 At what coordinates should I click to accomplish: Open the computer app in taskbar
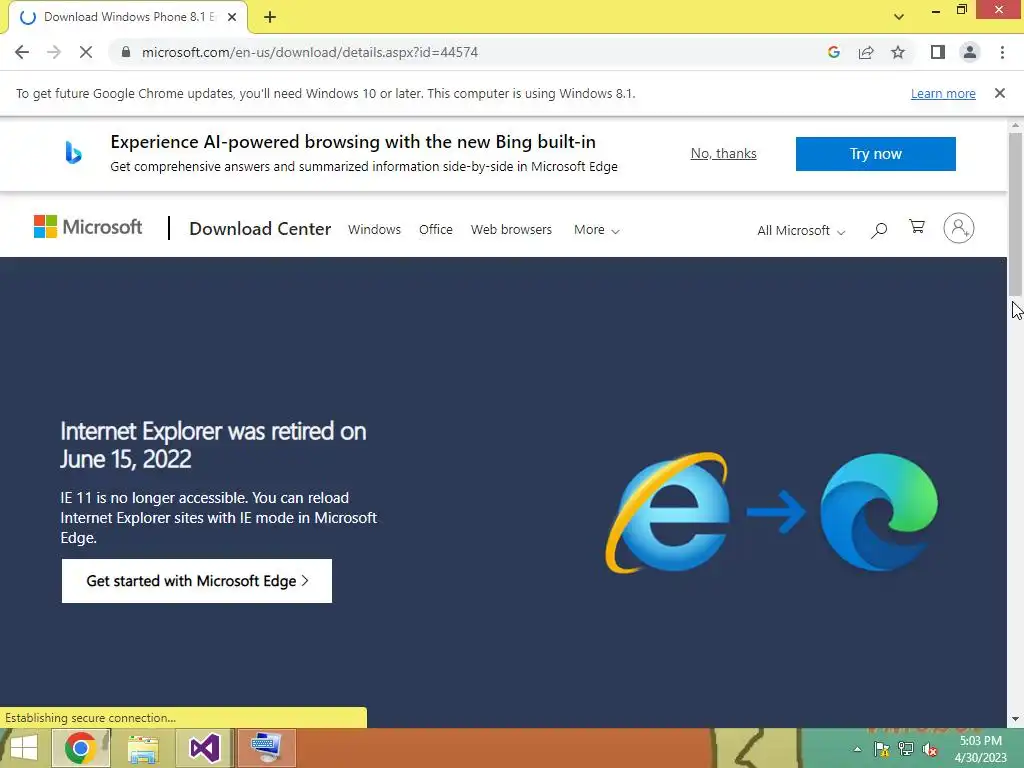tap(266, 748)
